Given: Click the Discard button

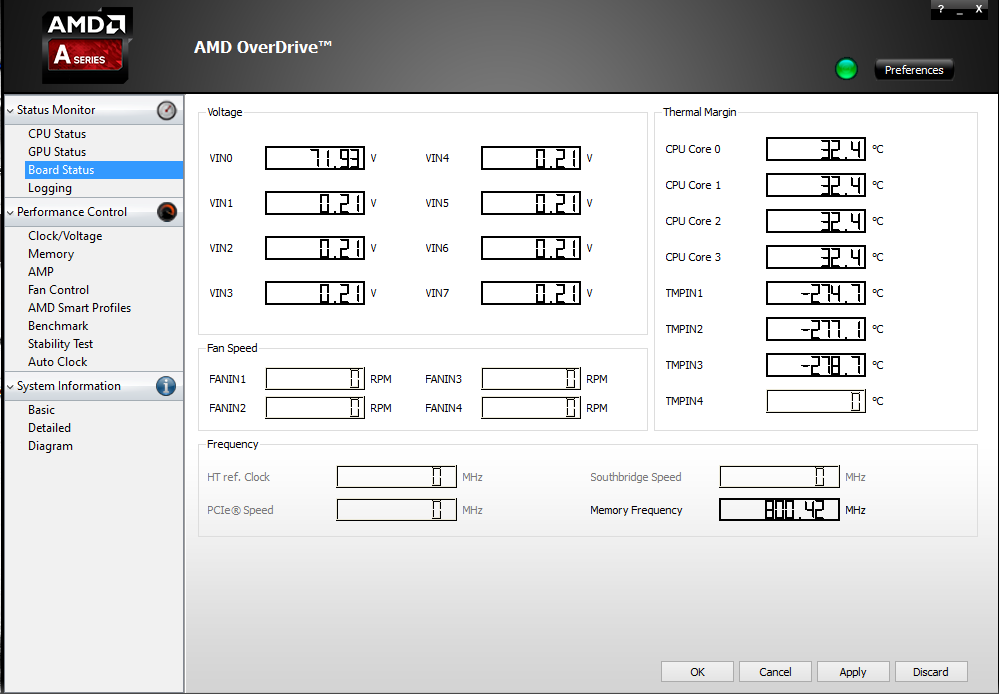Looking at the screenshot, I should pos(931,672).
